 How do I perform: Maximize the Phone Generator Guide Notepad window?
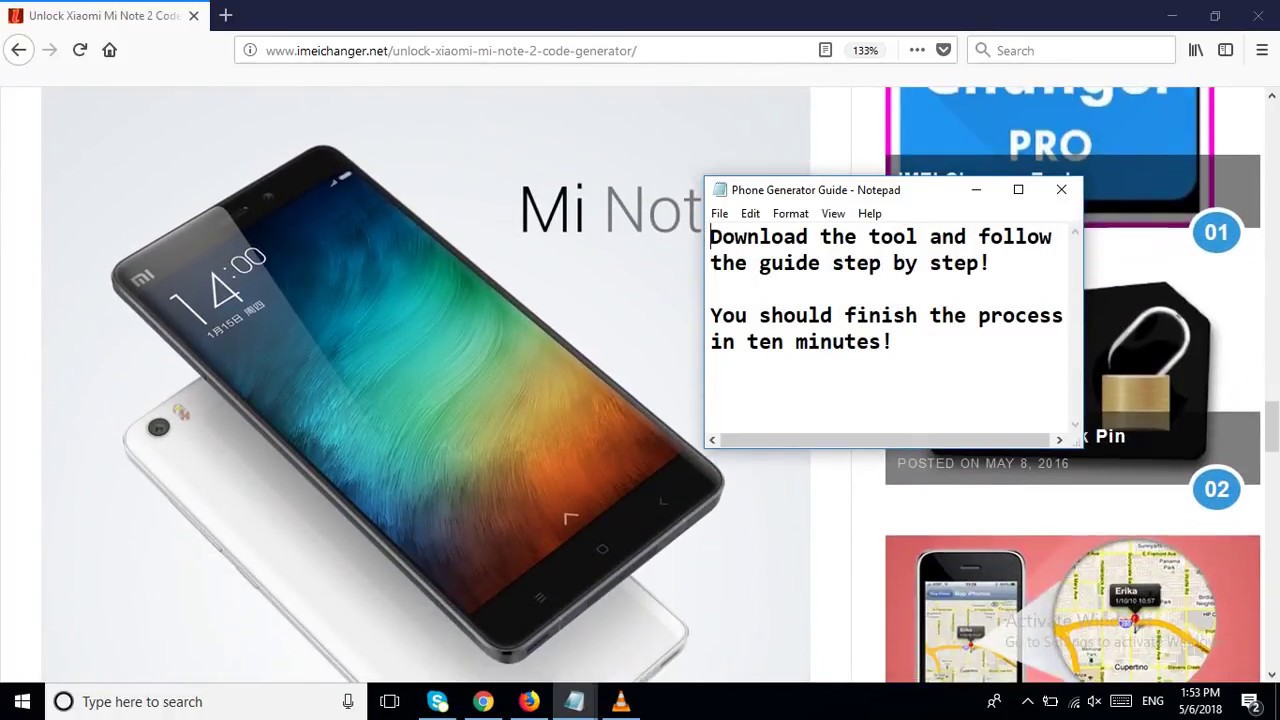[x=1018, y=190]
